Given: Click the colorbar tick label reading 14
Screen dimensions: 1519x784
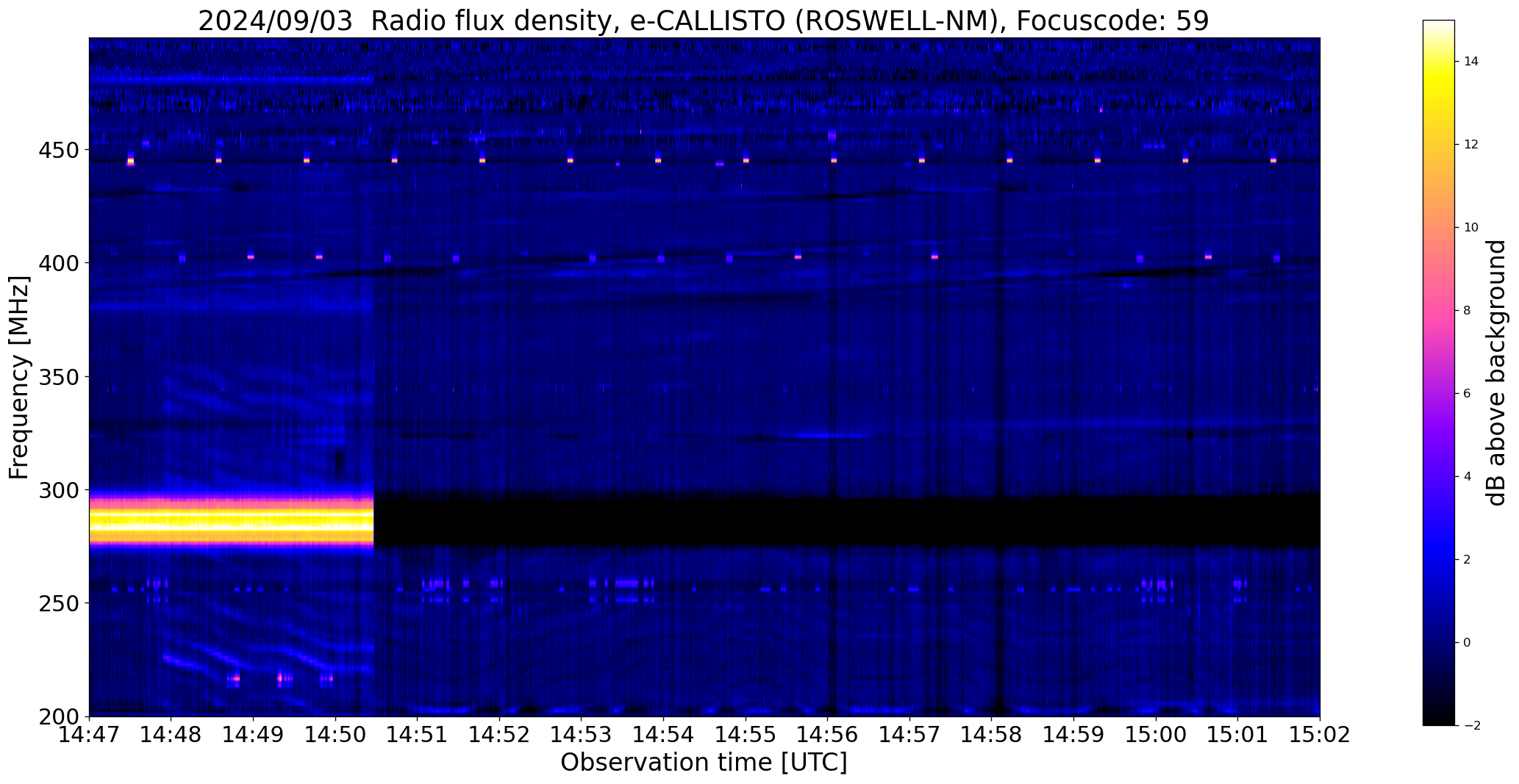Looking at the screenshot, I should (1470, 62).
